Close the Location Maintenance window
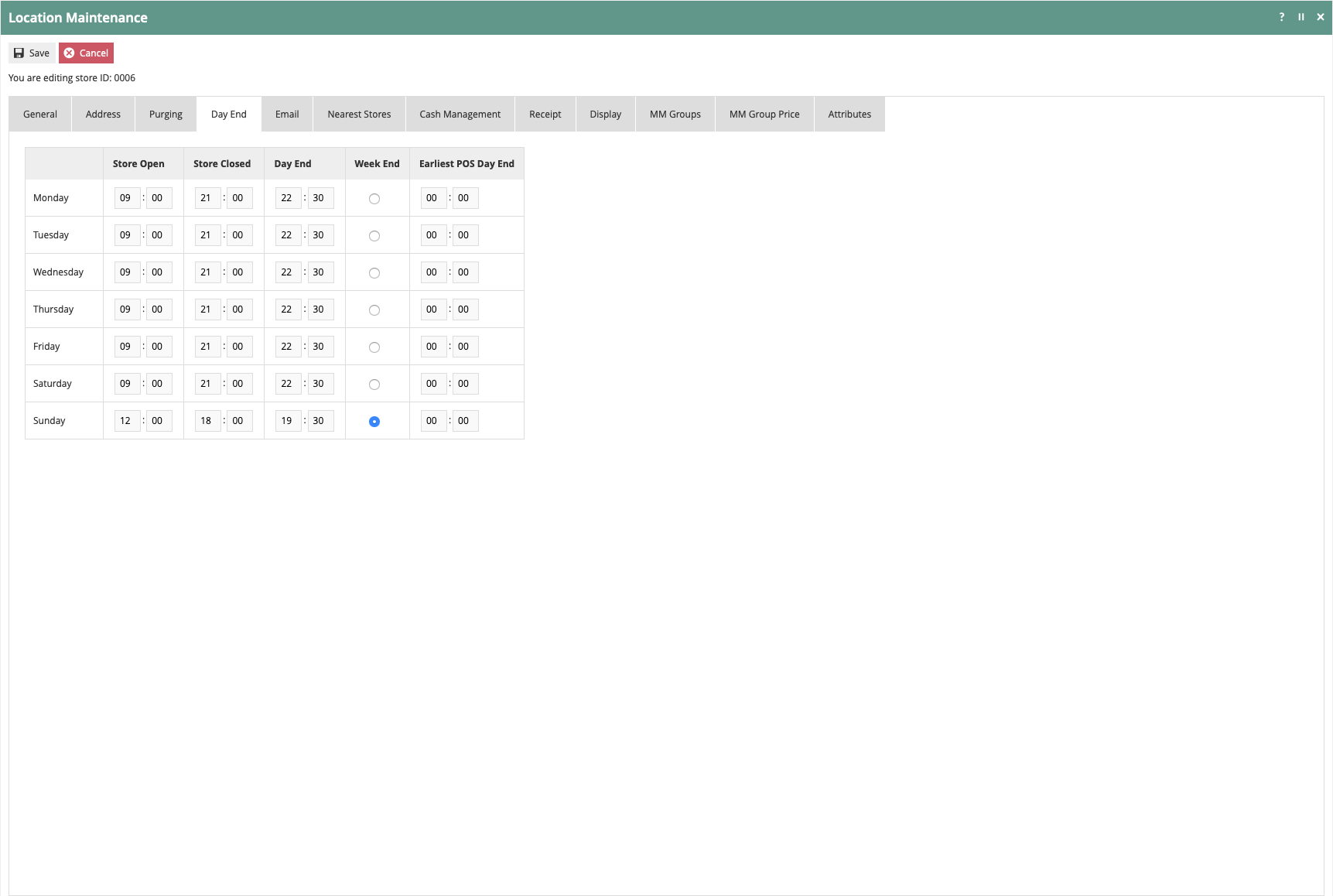Screen dimensions: 1333x896 pos(1321,17)
